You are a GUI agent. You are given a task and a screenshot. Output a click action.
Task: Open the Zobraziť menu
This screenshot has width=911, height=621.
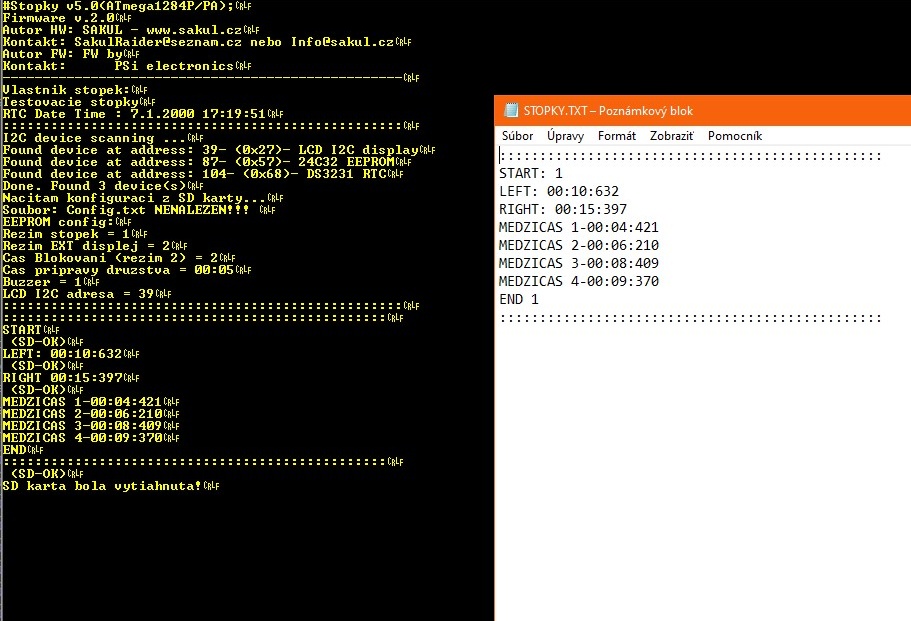(x=671, y=136)
